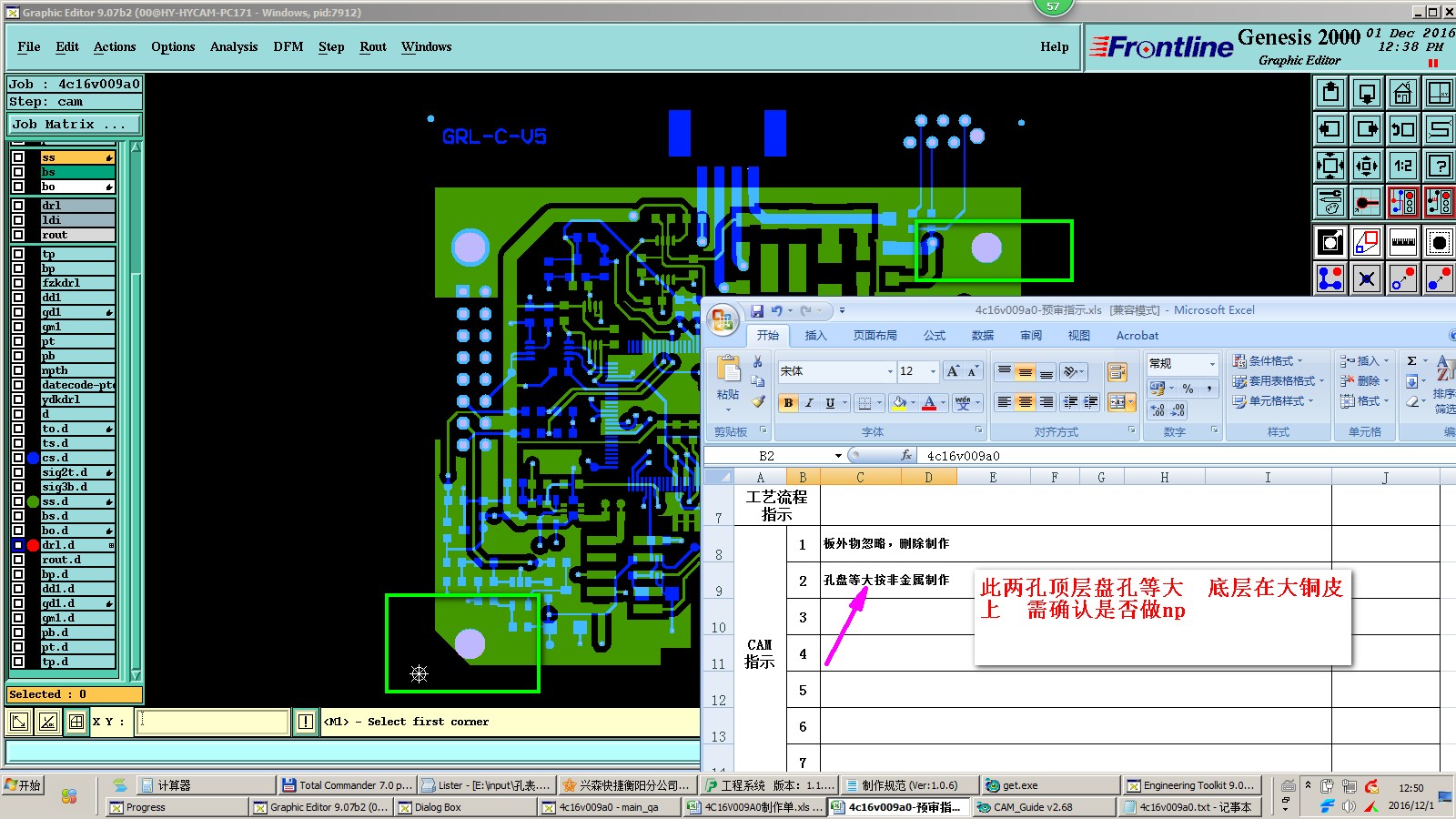Screen dimensions: 1456x819
Task: Click the question mark window icon
Action: 1439,166
